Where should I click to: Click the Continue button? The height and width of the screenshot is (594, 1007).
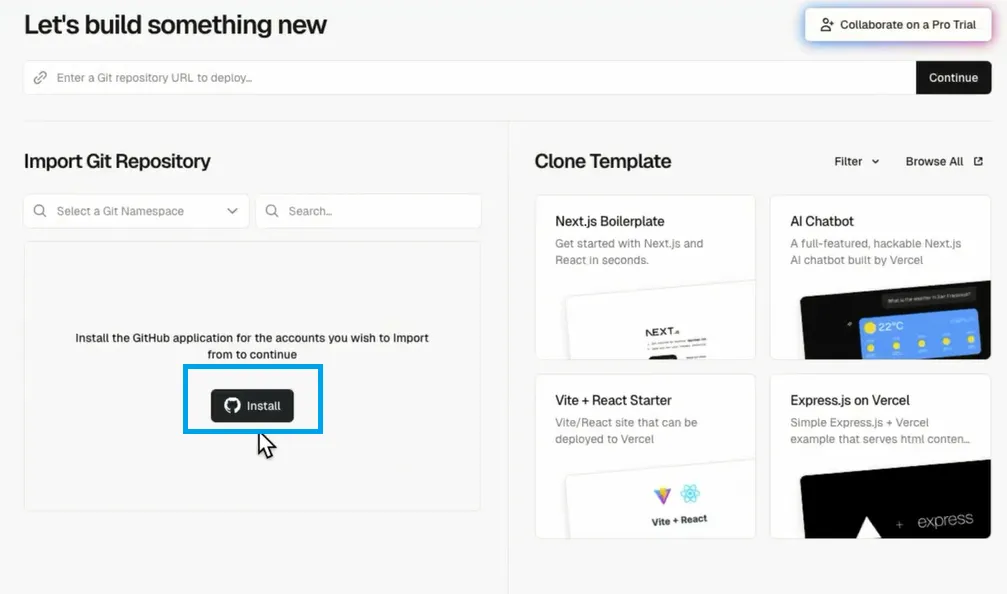[x=953, y=78]
